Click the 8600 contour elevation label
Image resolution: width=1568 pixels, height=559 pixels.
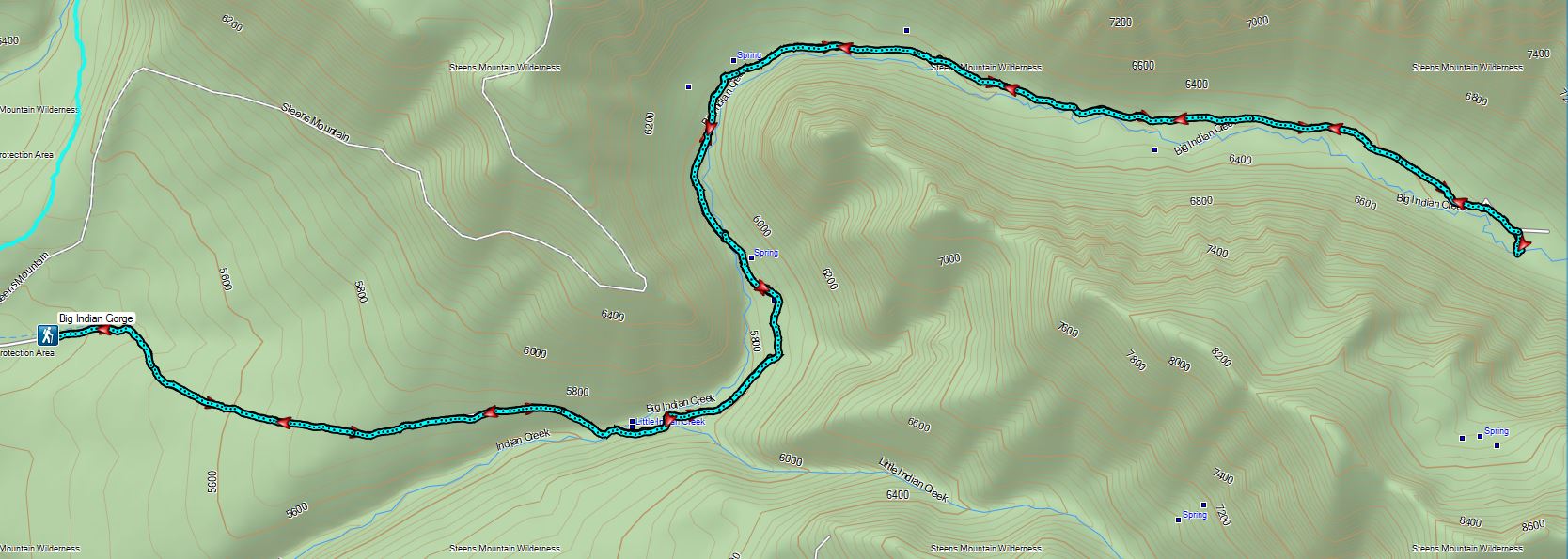coord(1532,525)
